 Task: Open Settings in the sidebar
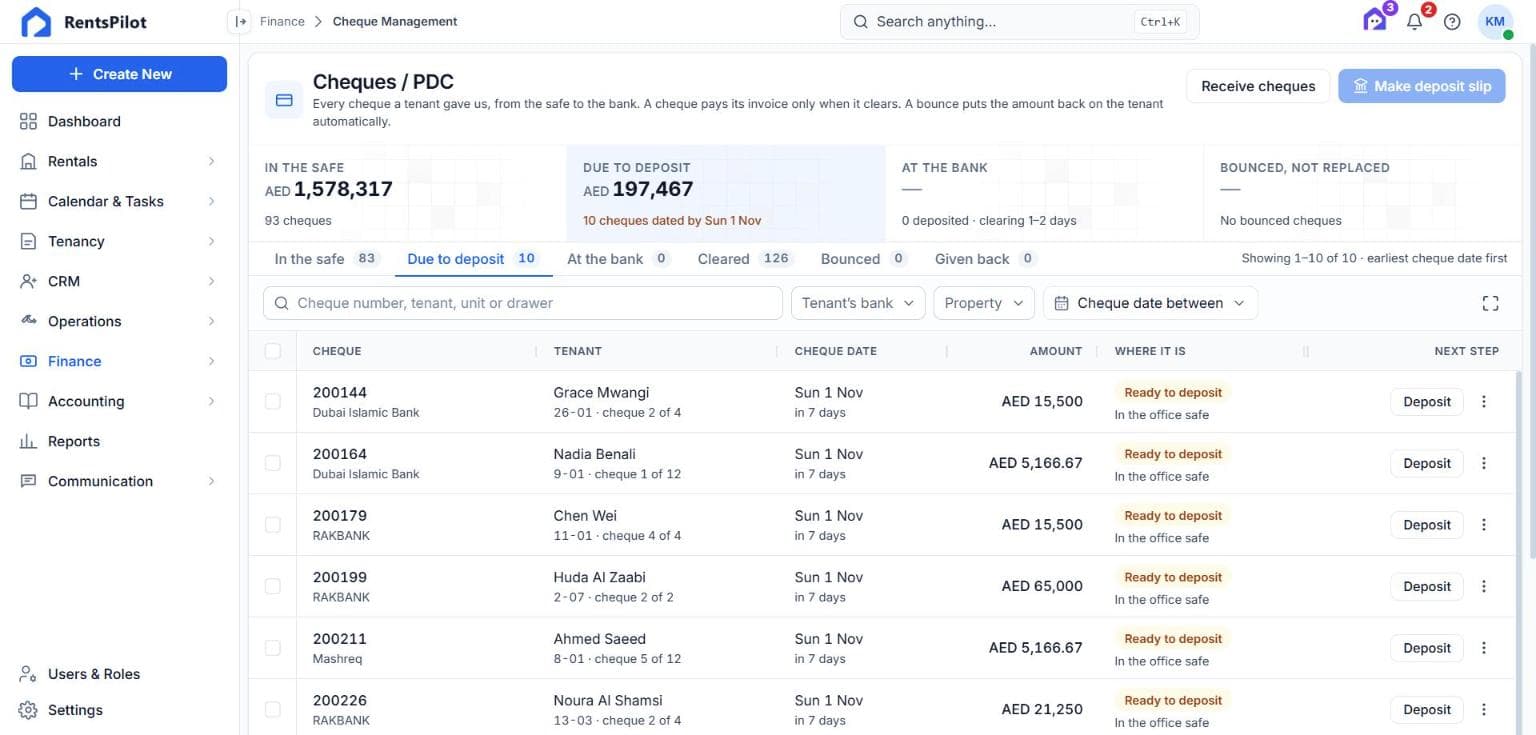click(119, 710)
